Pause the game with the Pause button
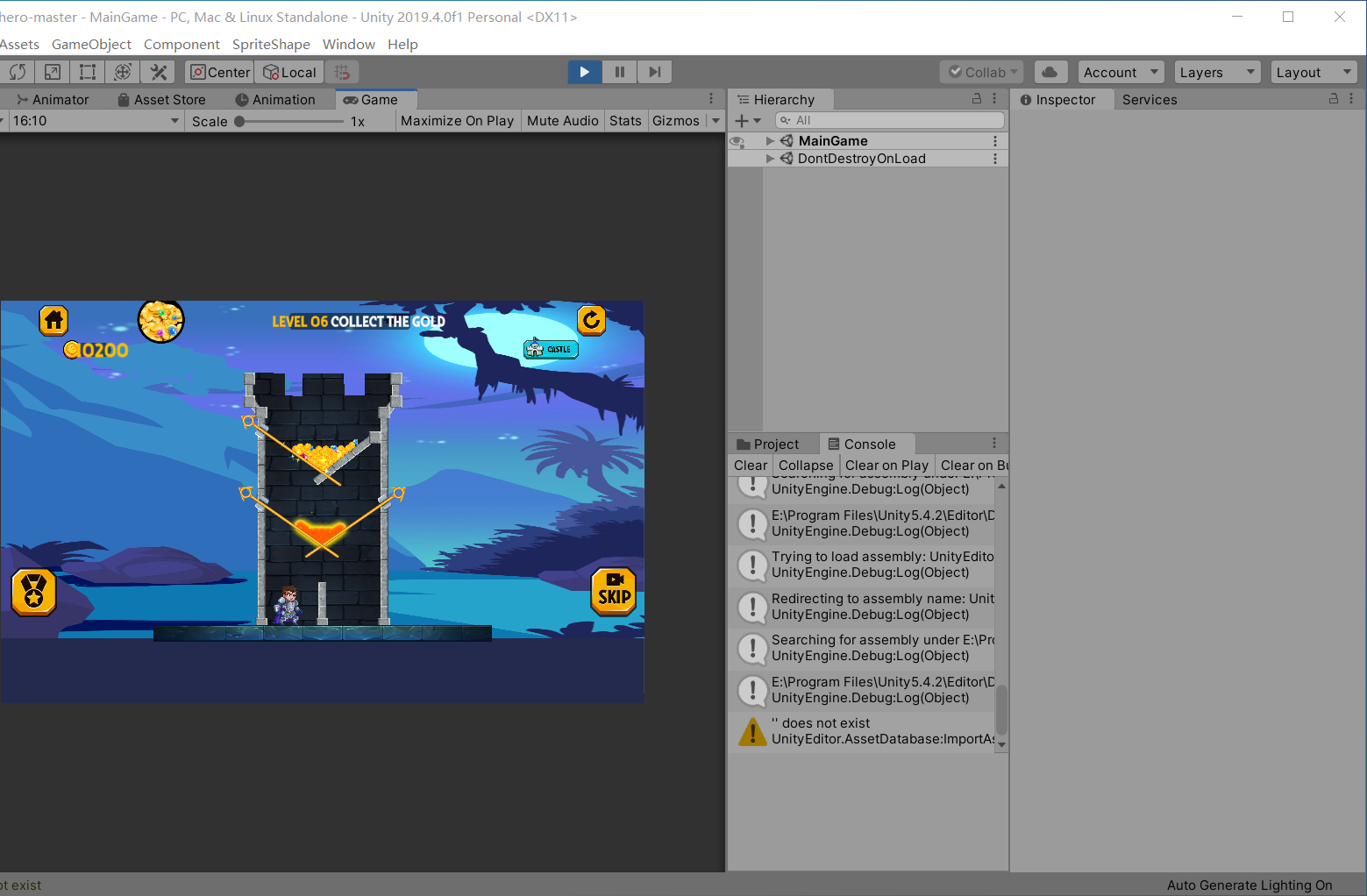1367x896 pixels. (619, 72)
